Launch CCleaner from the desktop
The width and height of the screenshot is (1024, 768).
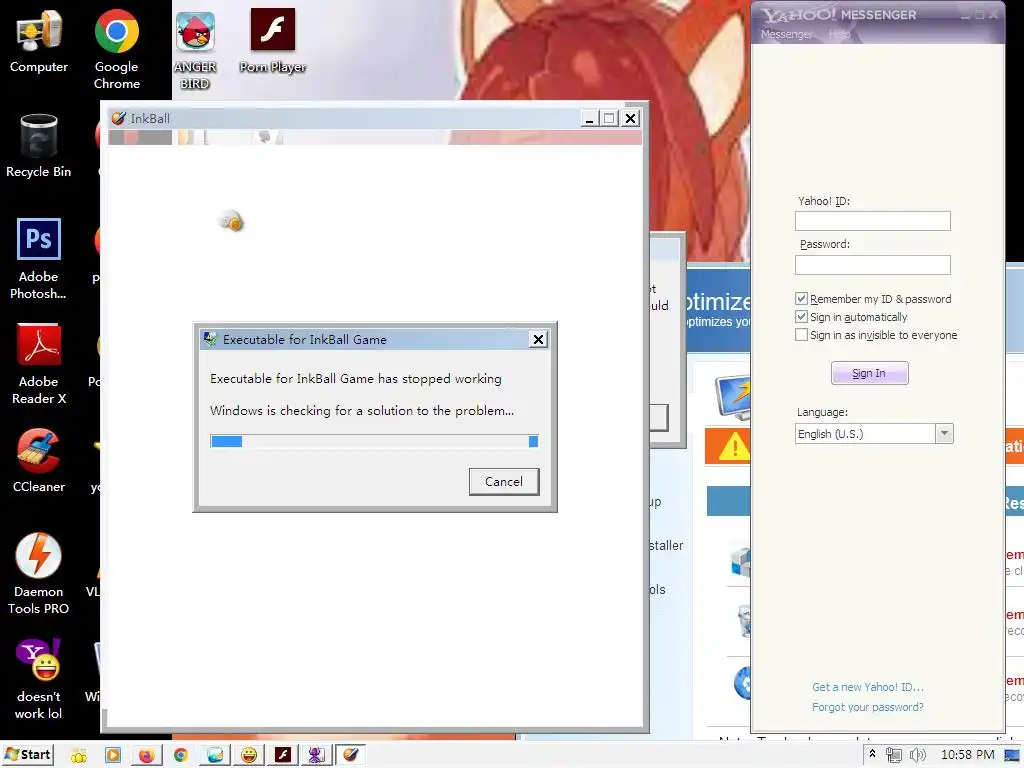pos(39,460)
